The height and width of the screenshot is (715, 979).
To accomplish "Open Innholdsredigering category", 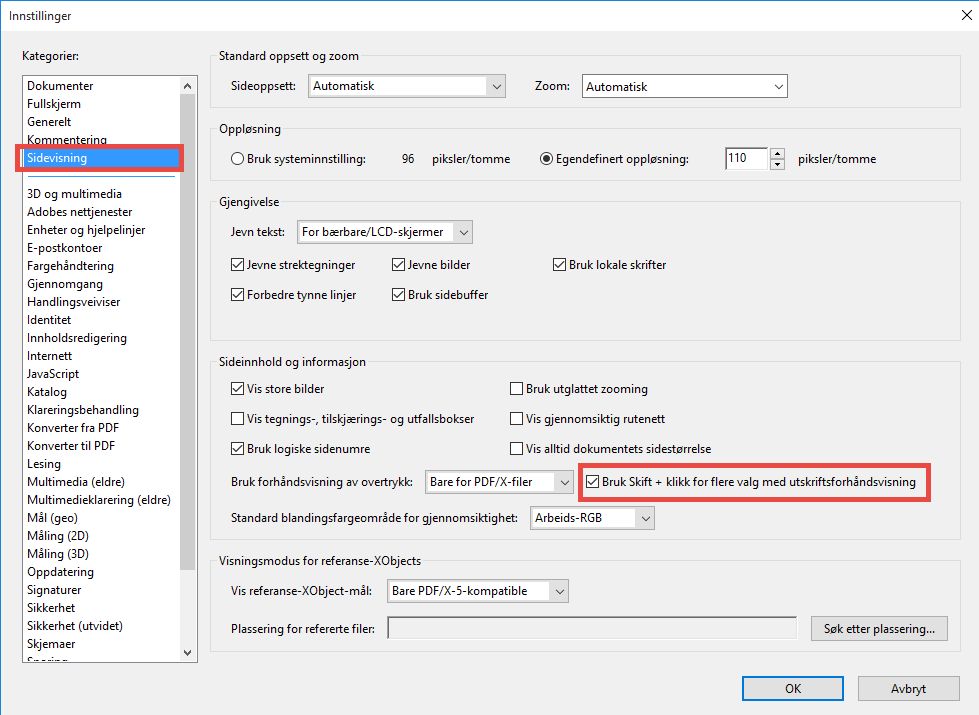I will coord(77,338).
